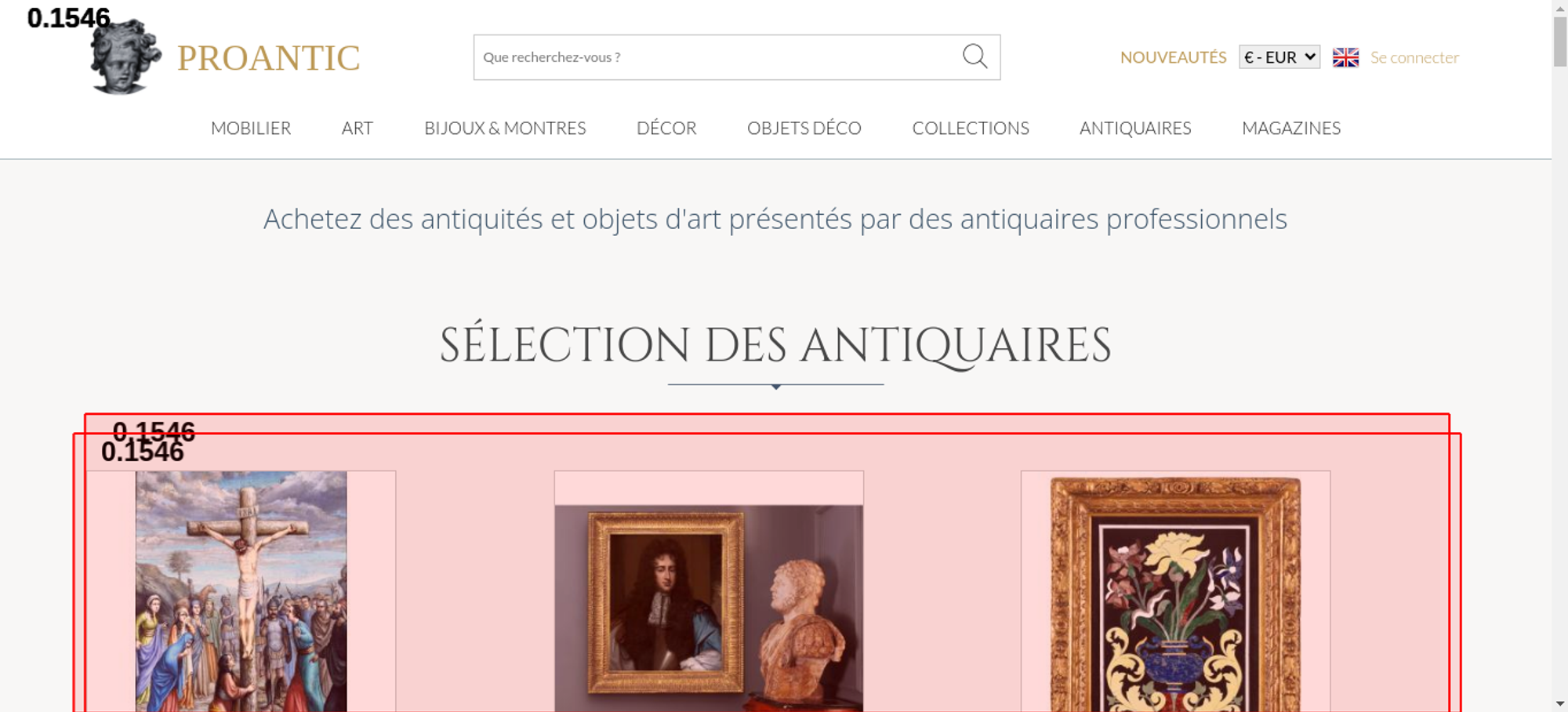Select the DÉCOR menu item

[666, 128]
